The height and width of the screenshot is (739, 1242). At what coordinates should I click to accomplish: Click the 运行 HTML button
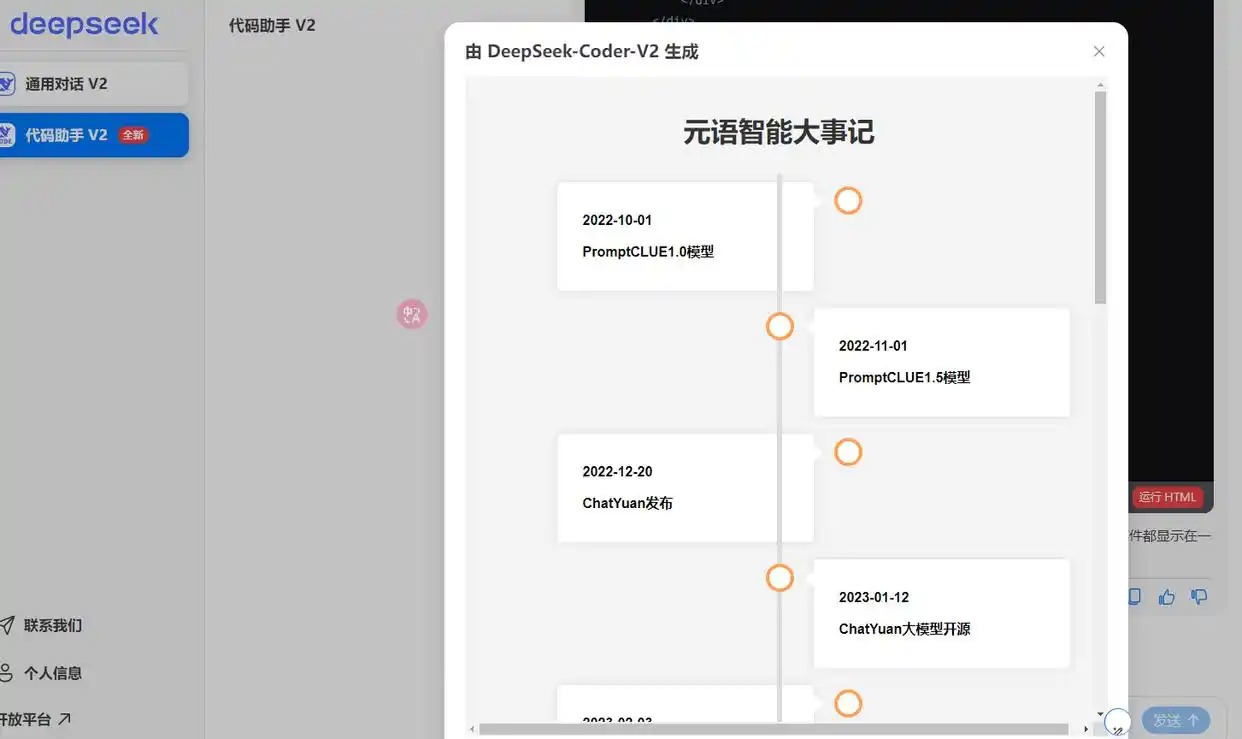pyautogui.click(x=1167, y=497)
